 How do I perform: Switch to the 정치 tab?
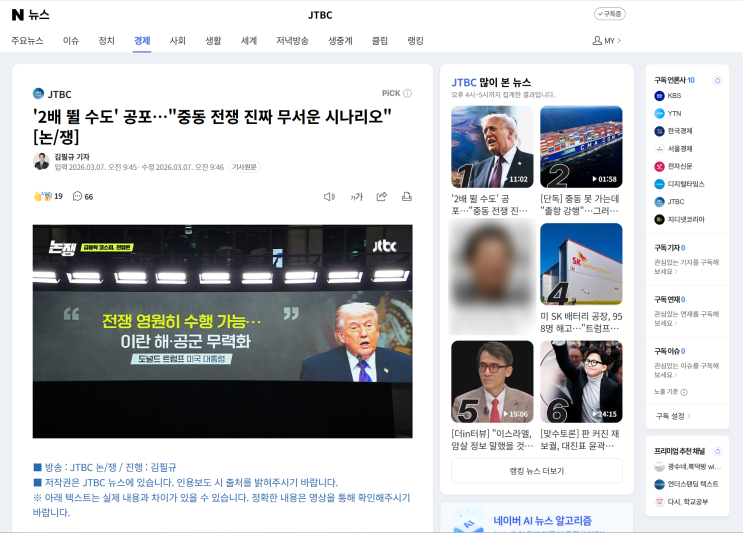[106, 41]
